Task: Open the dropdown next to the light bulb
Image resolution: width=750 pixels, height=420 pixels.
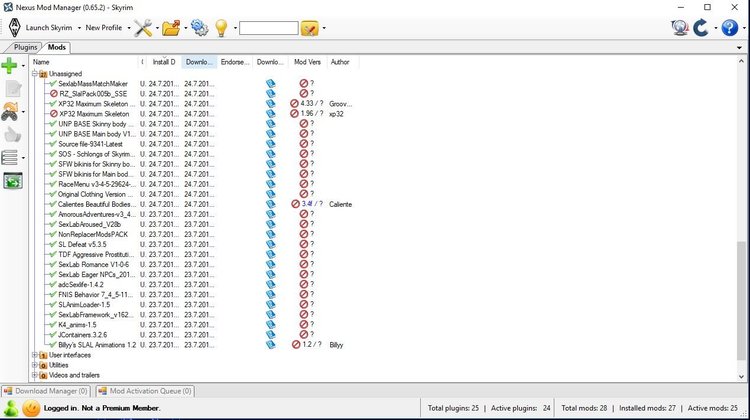Action: [235, 28]
